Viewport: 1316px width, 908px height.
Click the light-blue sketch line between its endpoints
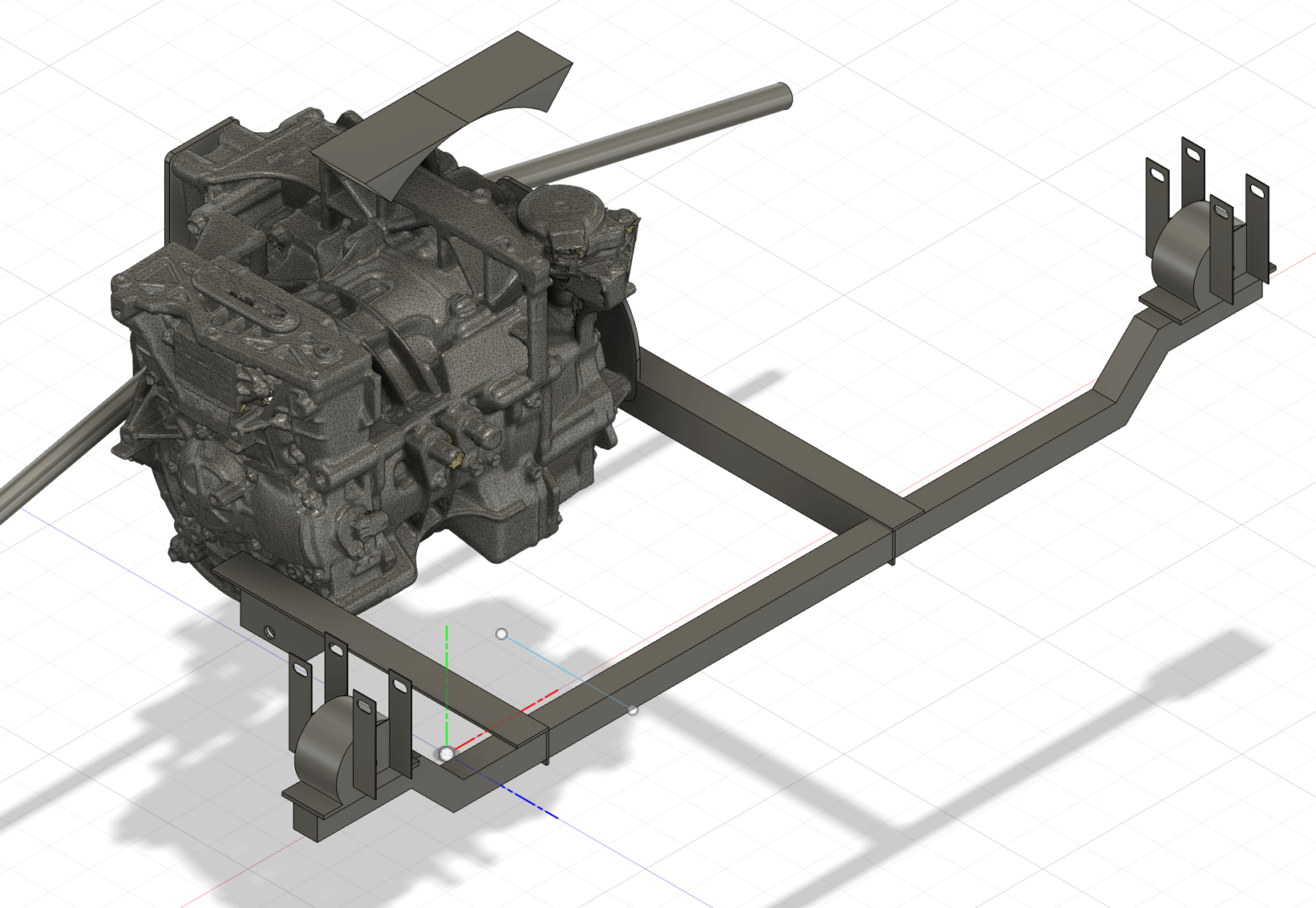568,673
